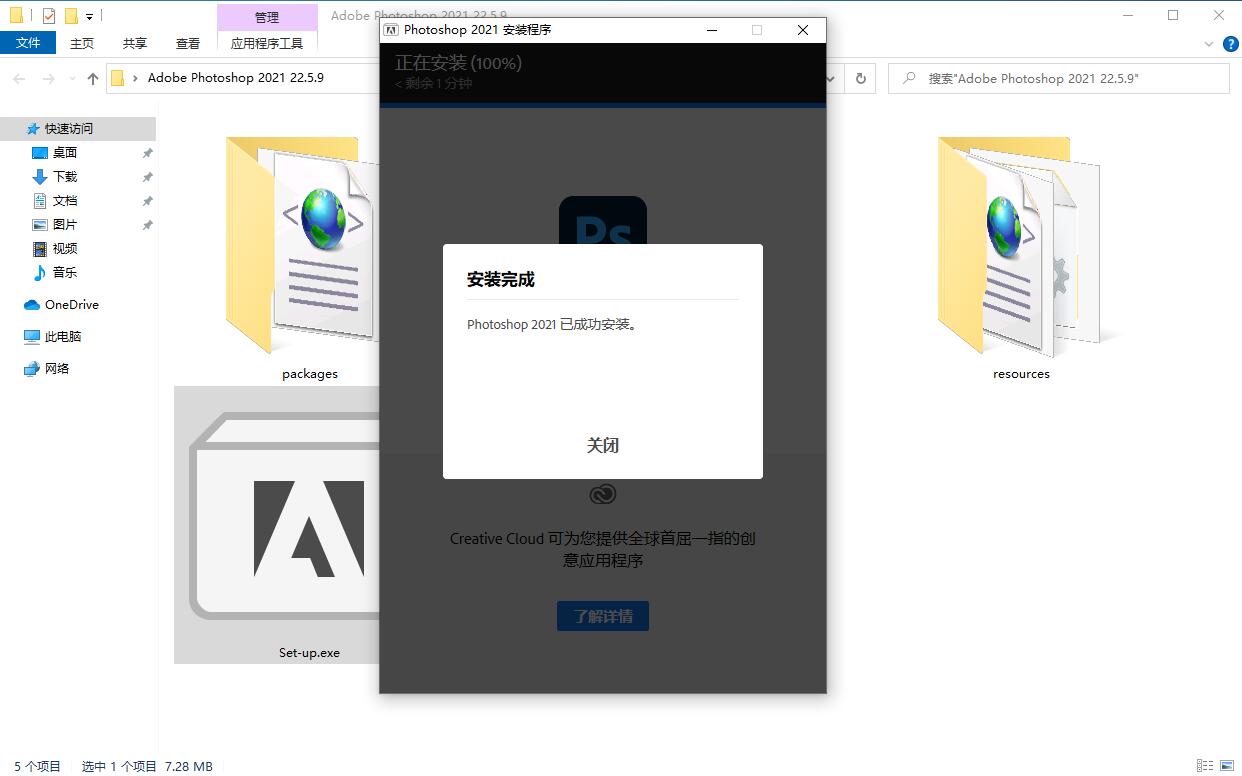Refresh the current folder view

coord(860,78)
